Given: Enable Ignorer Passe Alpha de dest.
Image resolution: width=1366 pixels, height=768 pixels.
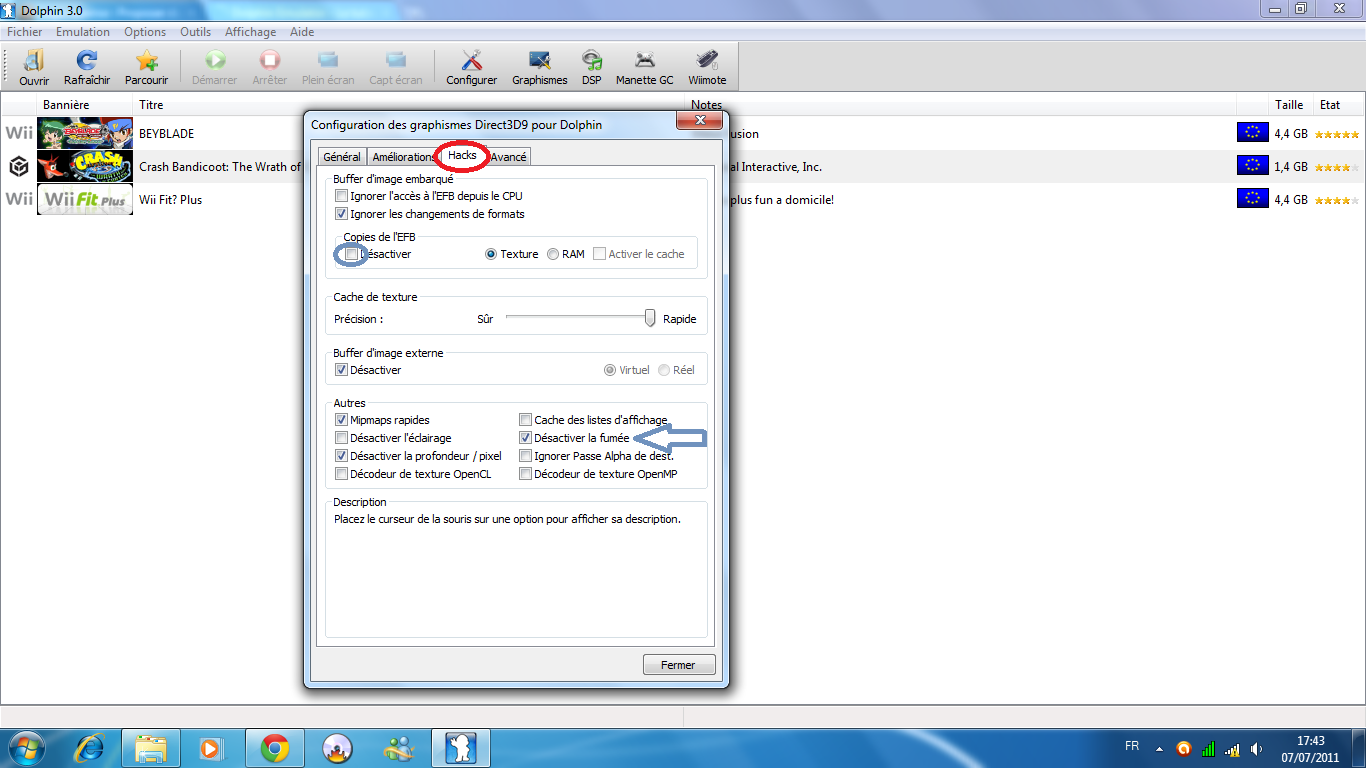Looking at the screenshot, I should tap(526, 456).
